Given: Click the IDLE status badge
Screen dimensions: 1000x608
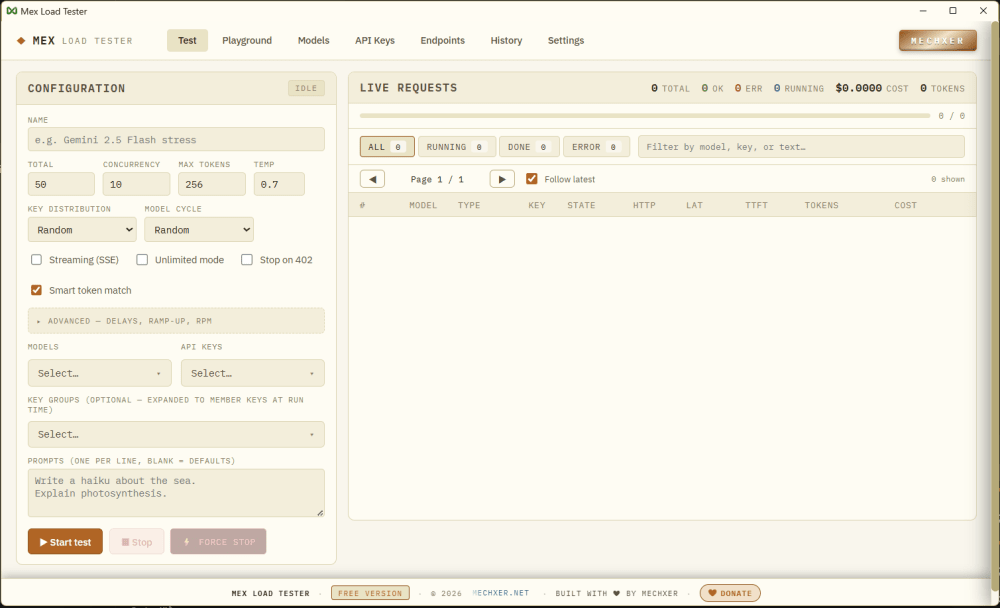Looking at the screenshot, I should tap(306, 88).
